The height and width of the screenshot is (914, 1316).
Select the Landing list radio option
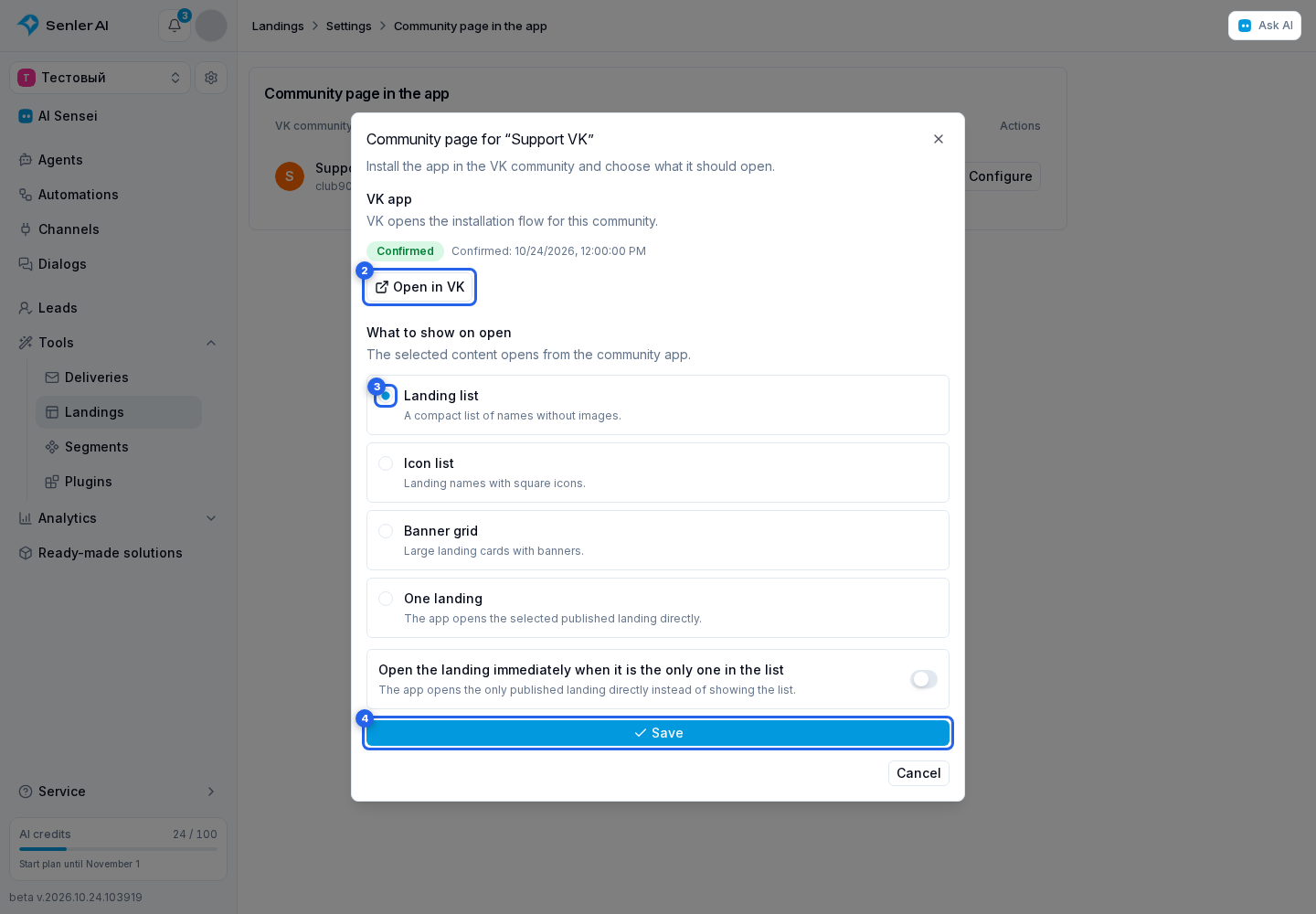[x=386, y=396]
